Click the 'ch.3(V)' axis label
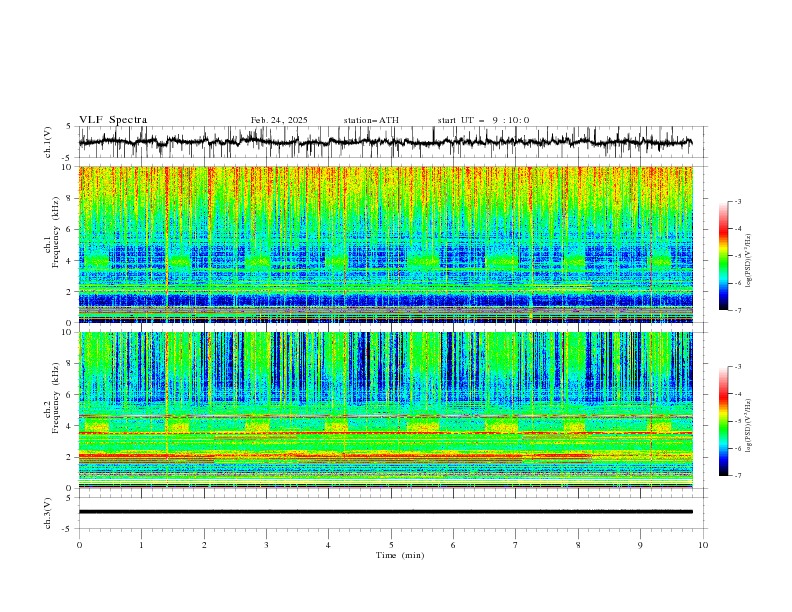792x612 pixels. pos(48,513)
